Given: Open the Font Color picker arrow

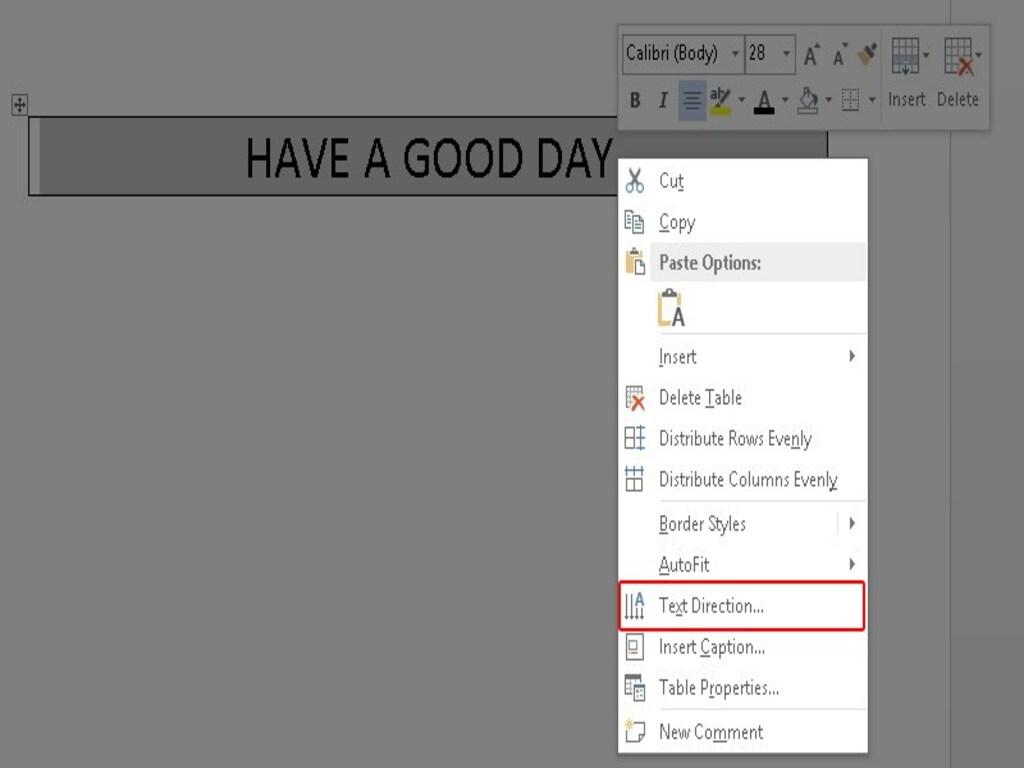Looking at the screenshot, I should pyautogui.click(x=784, y=98).
